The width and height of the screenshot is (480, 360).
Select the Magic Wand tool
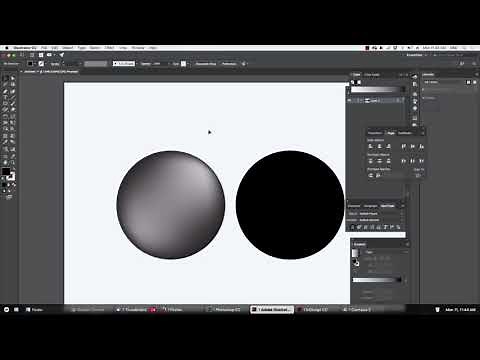(5, 84)
